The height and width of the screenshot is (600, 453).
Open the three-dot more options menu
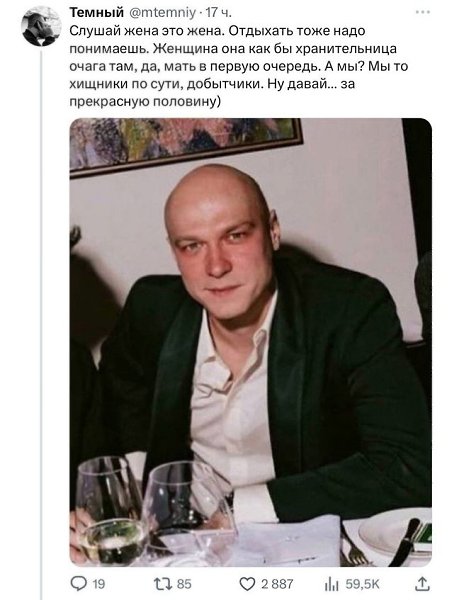tap(423, 12)
